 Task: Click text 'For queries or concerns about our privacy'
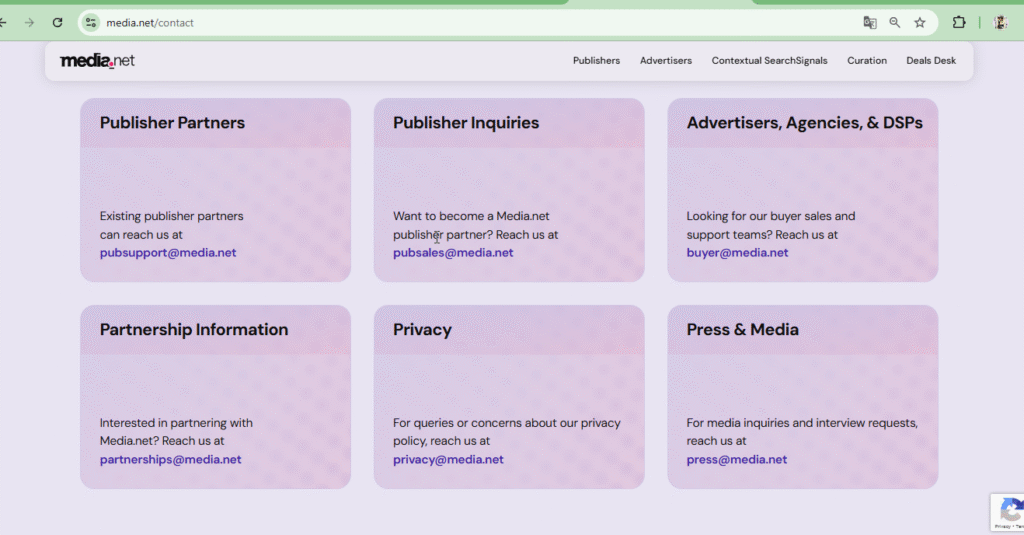pyautogui.click(x=507, y=423)
